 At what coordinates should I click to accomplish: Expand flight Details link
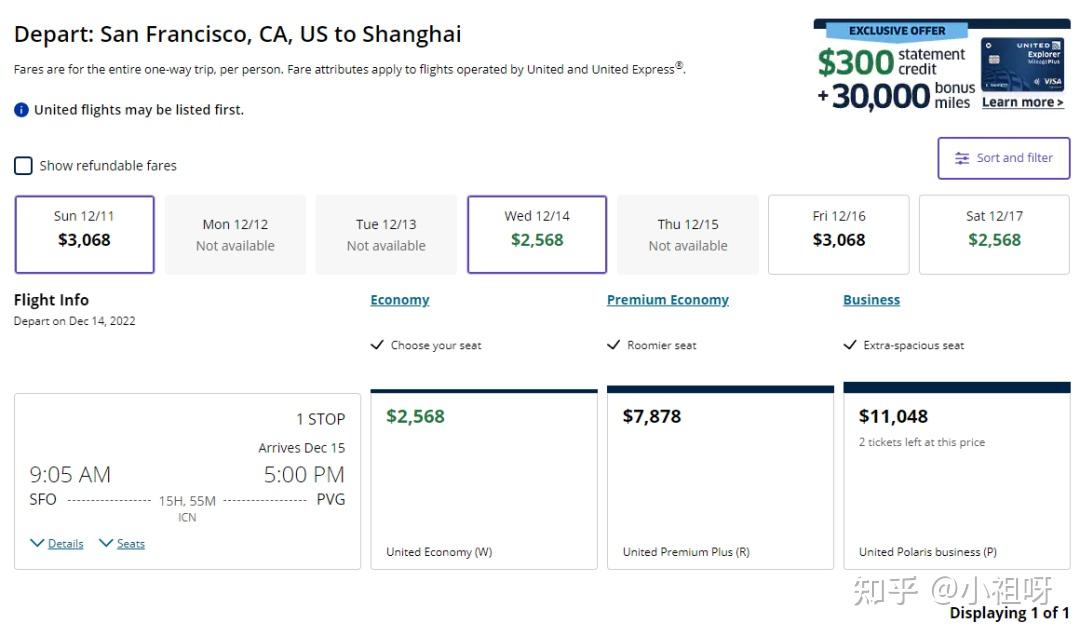65,544
